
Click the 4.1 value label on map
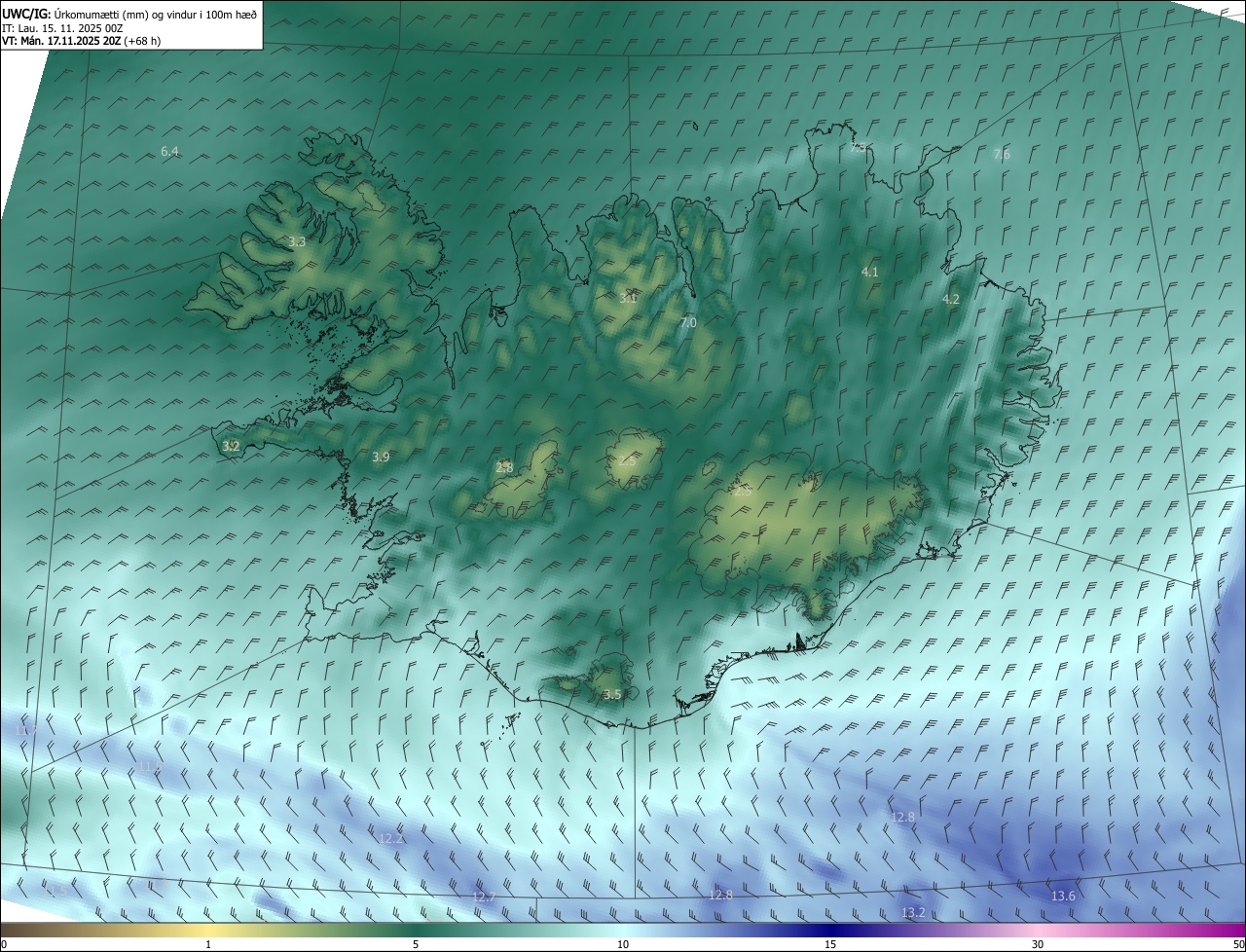tap(870, 273)
